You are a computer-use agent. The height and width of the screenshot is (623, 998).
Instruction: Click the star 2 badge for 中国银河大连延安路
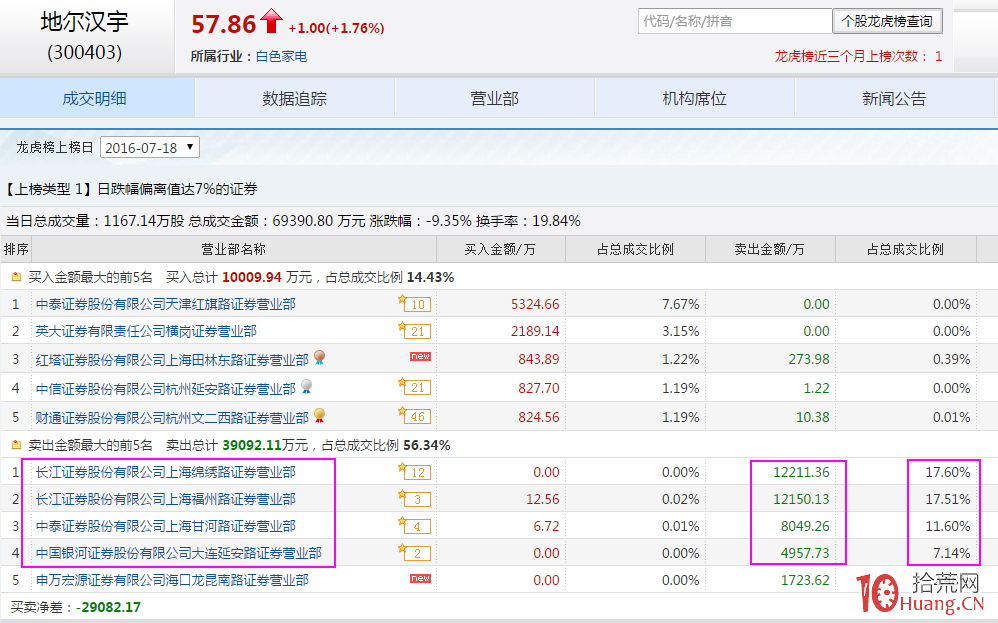coord(415,552)
